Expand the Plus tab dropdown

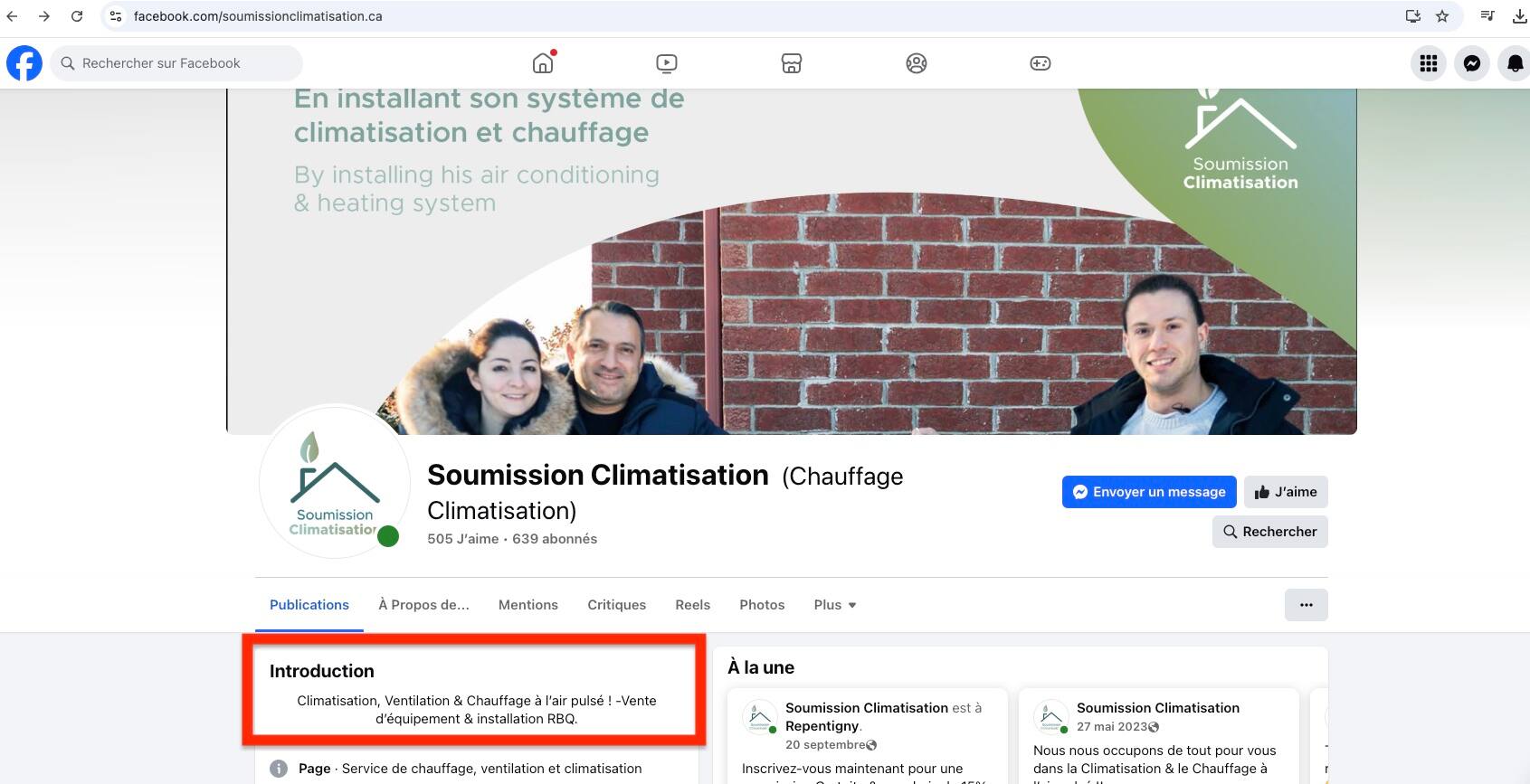834,605
